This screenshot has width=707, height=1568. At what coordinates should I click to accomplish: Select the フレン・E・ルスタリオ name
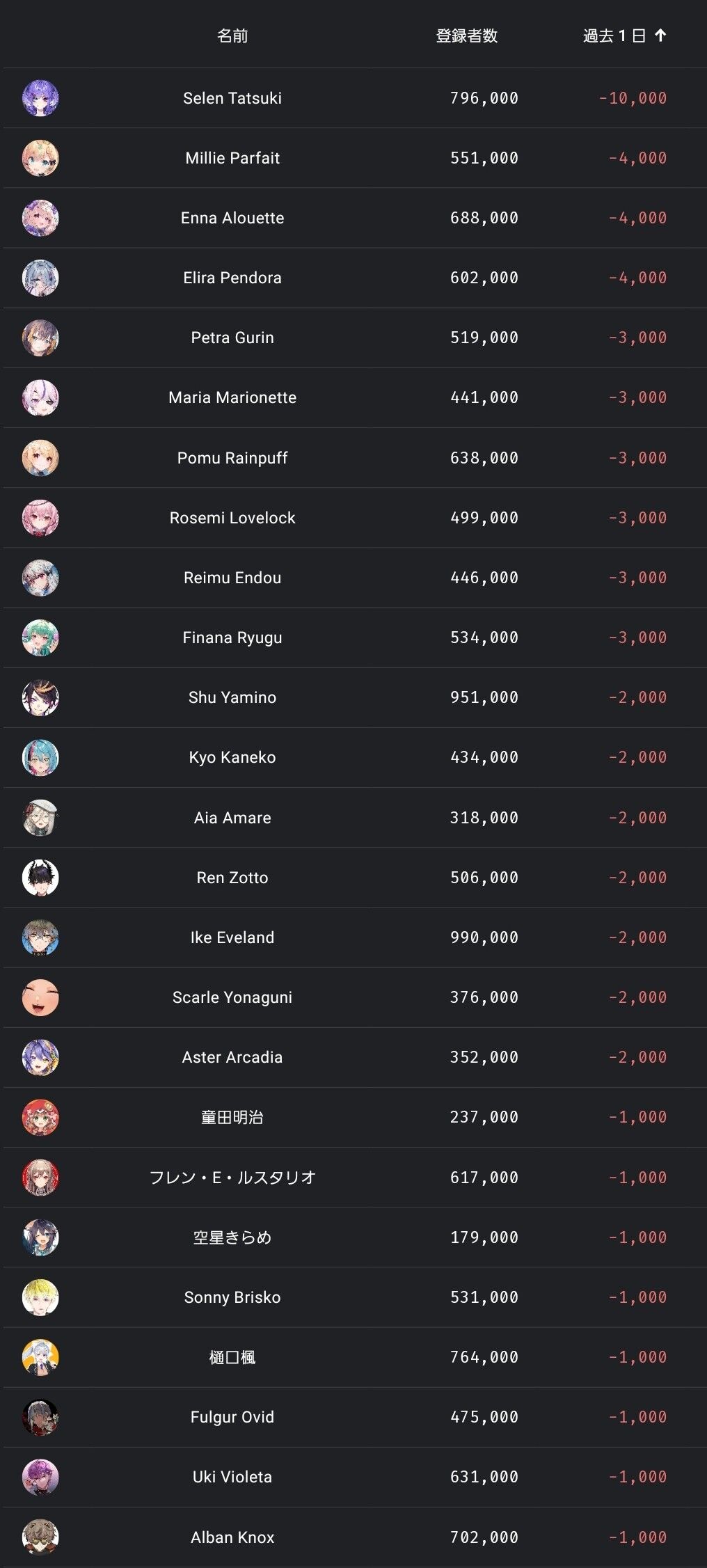click(232, 1178)
